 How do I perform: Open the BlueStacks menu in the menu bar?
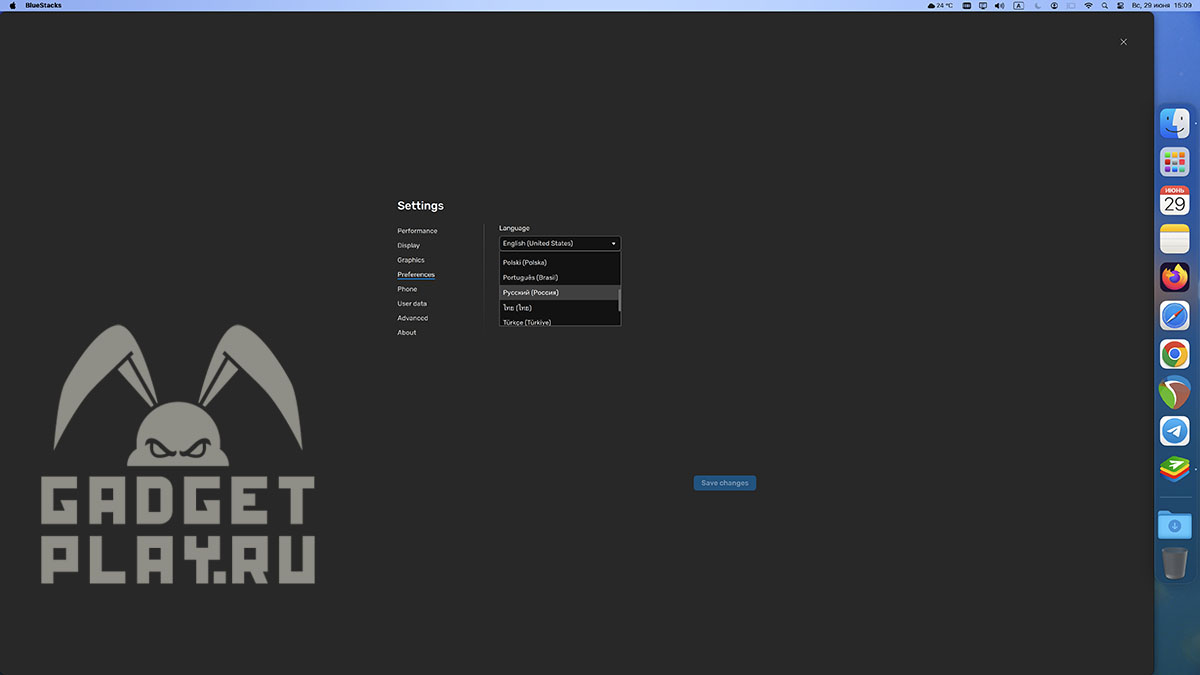tap(43, 5)
